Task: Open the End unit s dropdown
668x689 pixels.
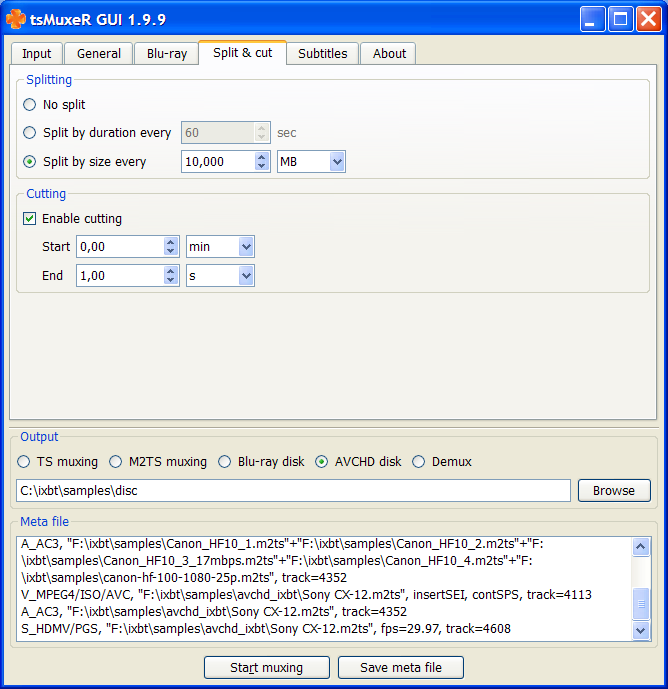Action: (x=220, y=276)
